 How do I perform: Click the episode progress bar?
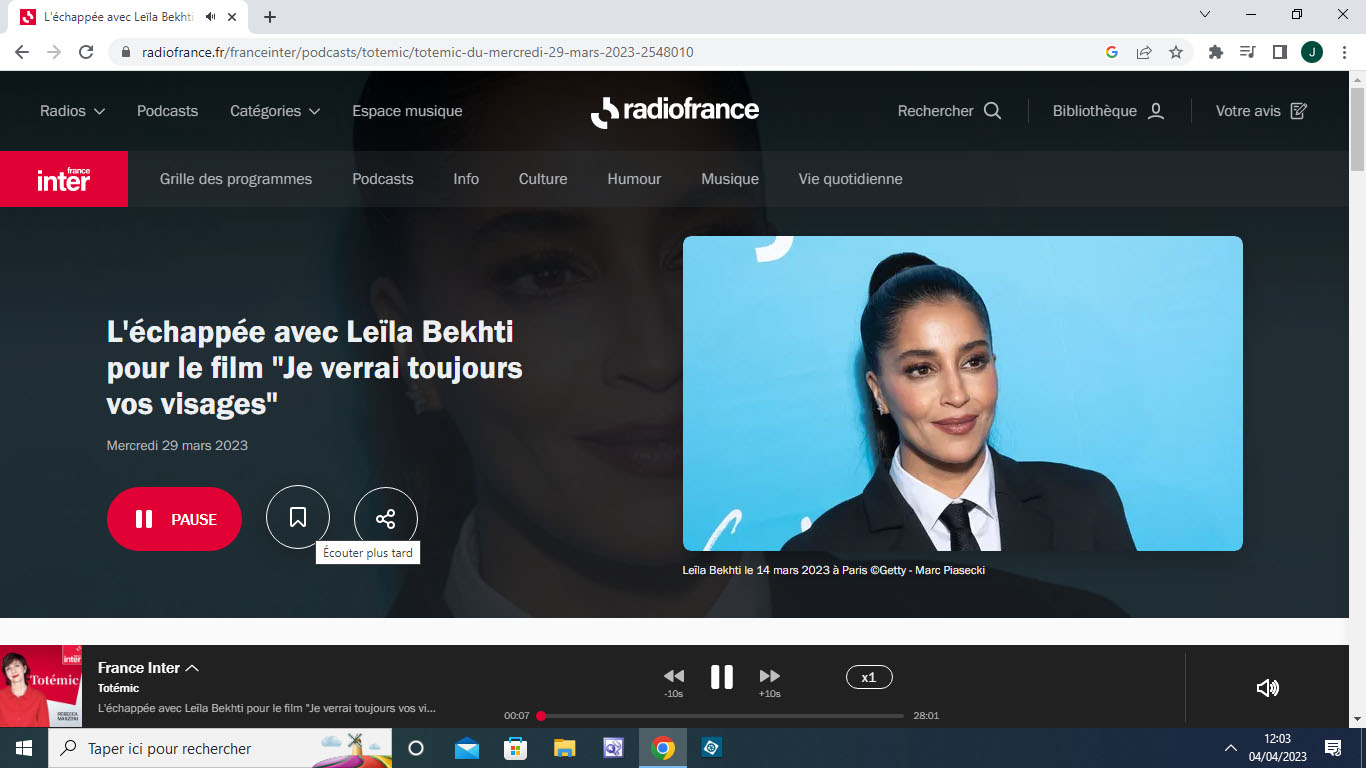tap(721, 716)
